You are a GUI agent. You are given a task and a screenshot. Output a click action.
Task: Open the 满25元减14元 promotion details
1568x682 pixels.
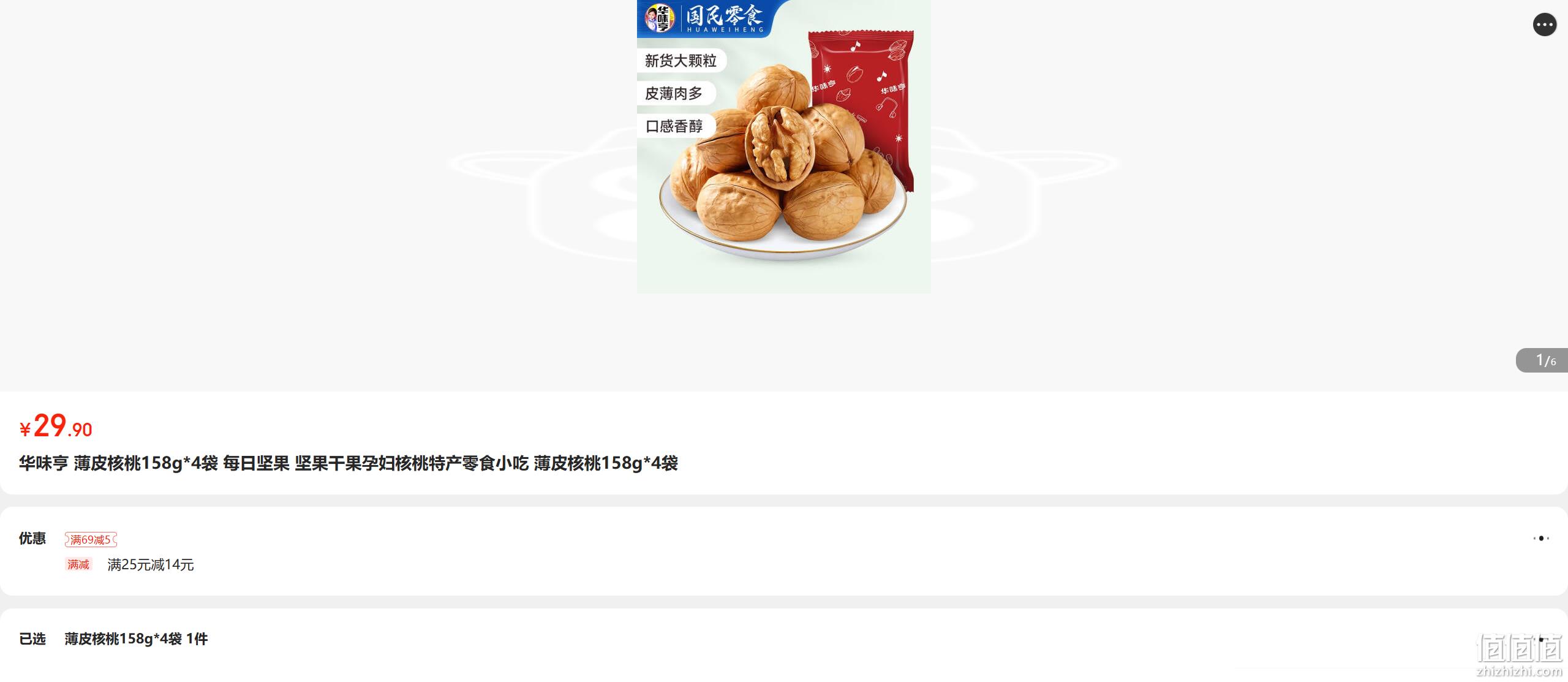click(151, 564)
